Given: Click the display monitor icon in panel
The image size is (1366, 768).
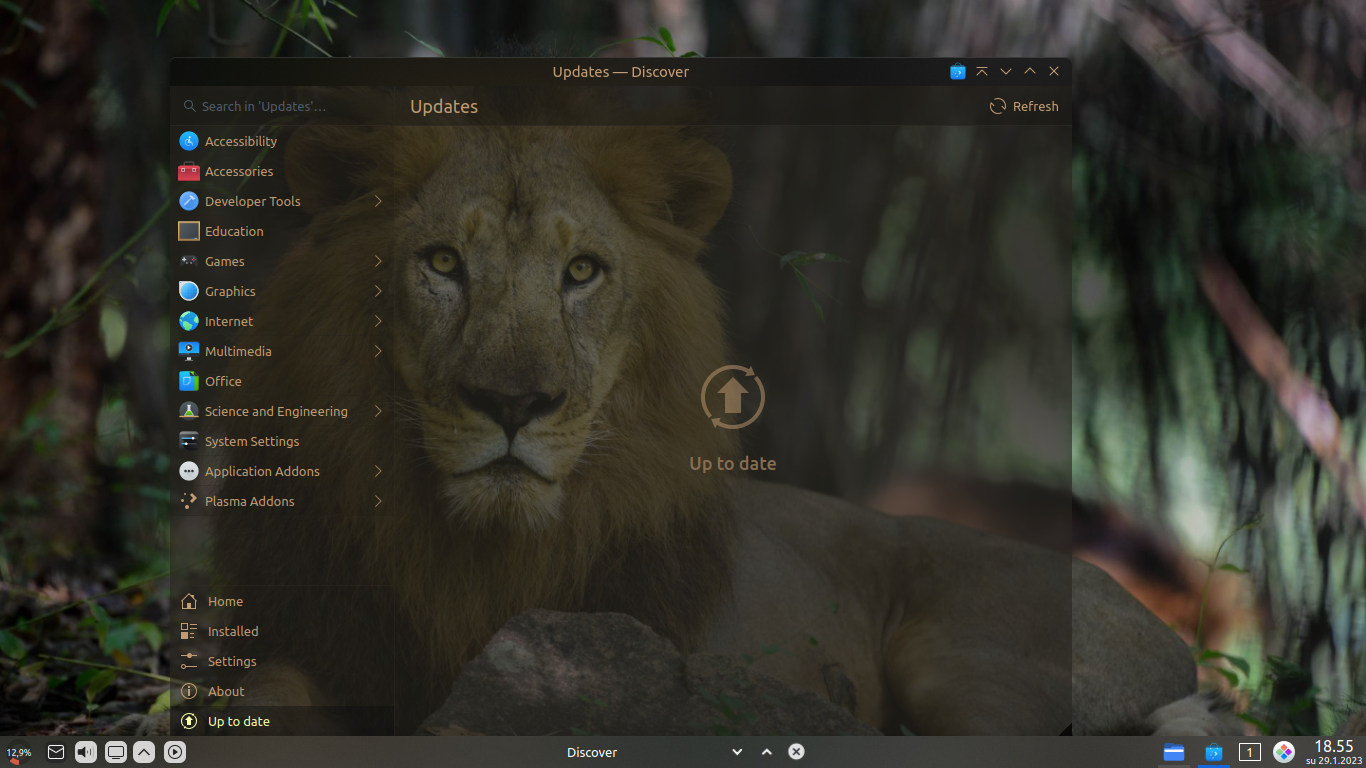Looking at the screenshot, I should pos(116,752).
